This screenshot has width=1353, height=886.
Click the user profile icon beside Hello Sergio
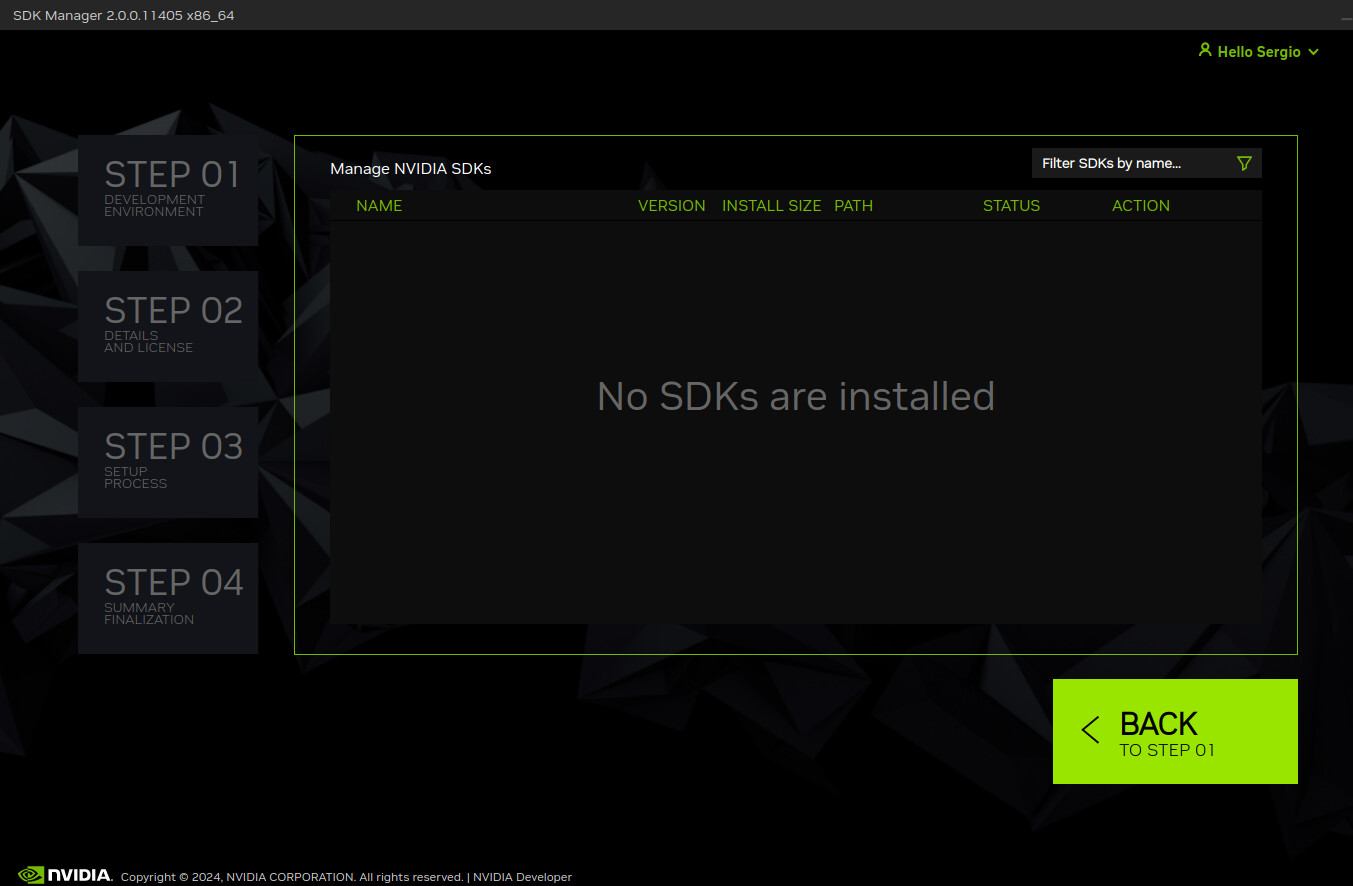click(1205, 50)
